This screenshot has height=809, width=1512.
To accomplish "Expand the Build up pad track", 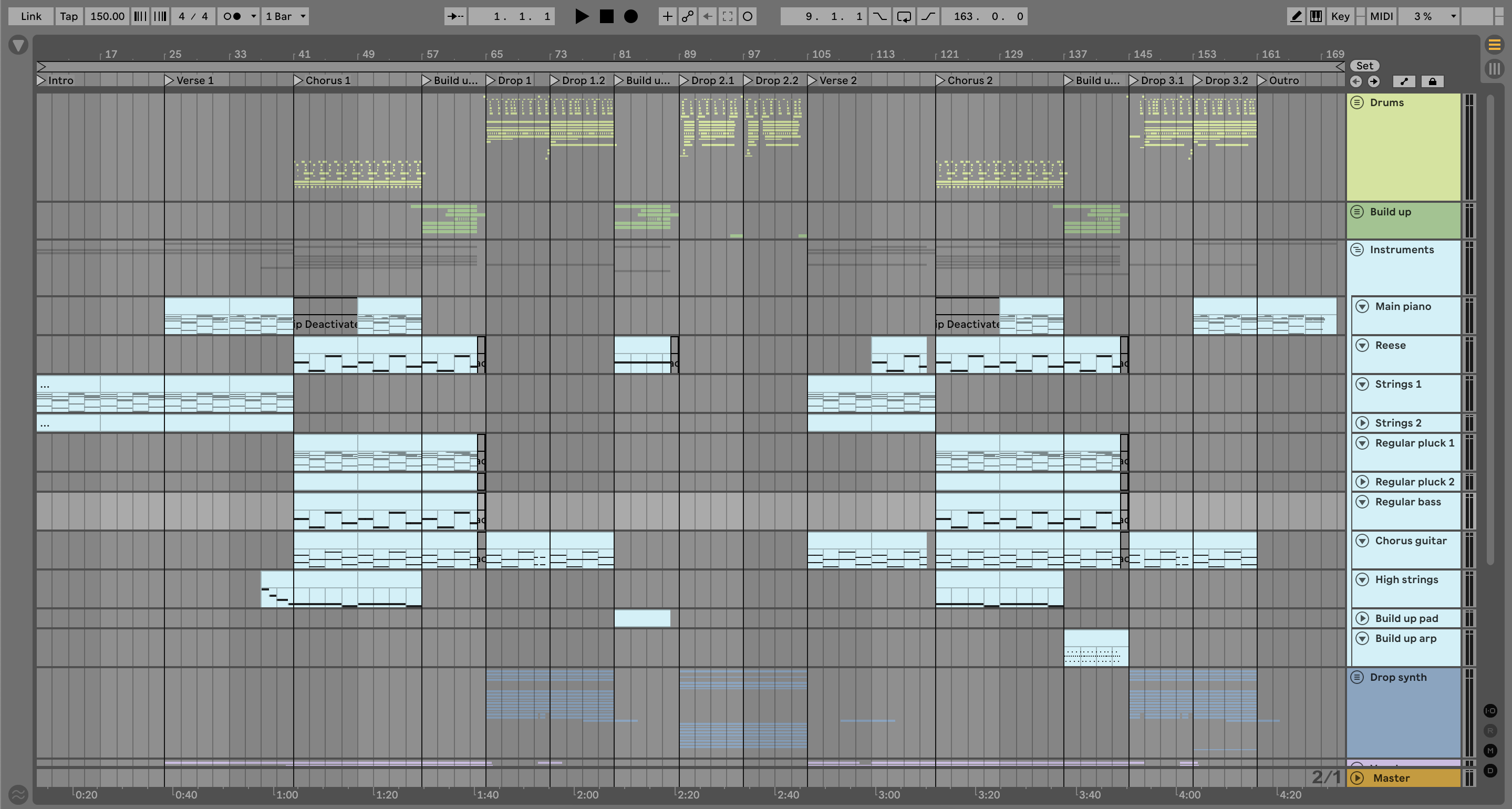I will [x=1362, y=618].
